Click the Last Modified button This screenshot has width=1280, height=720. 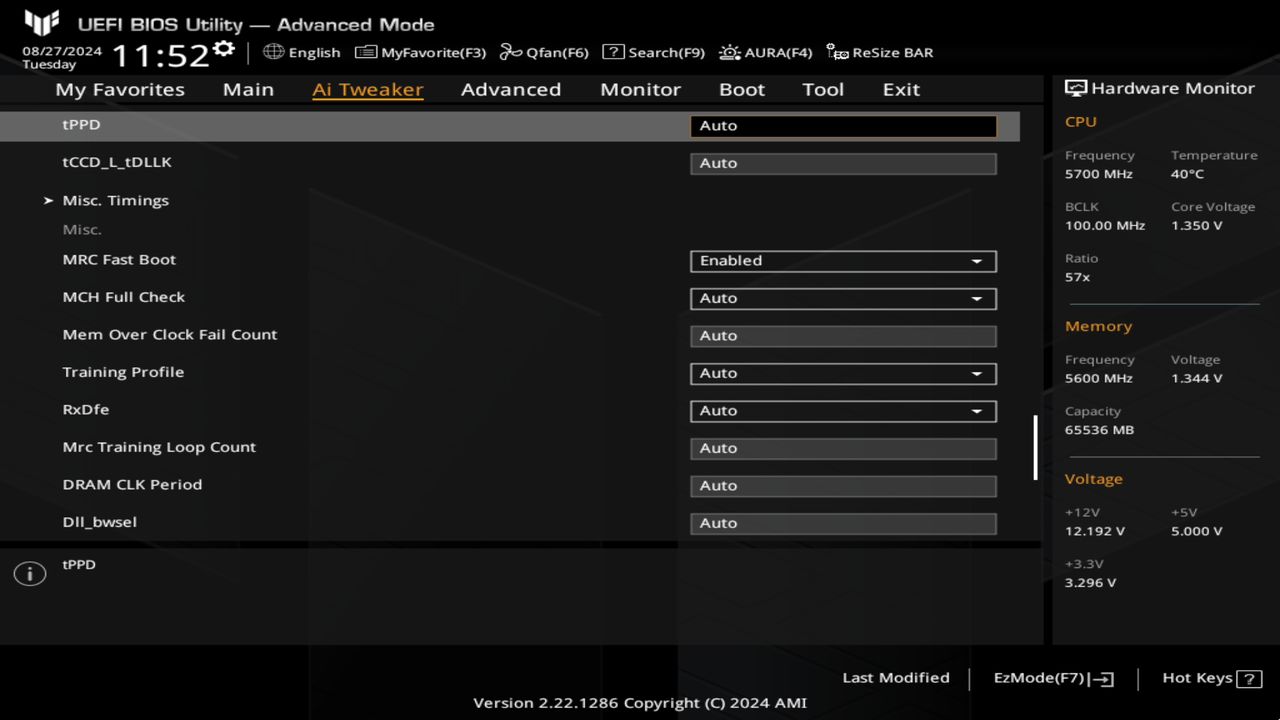coord(896,678)
